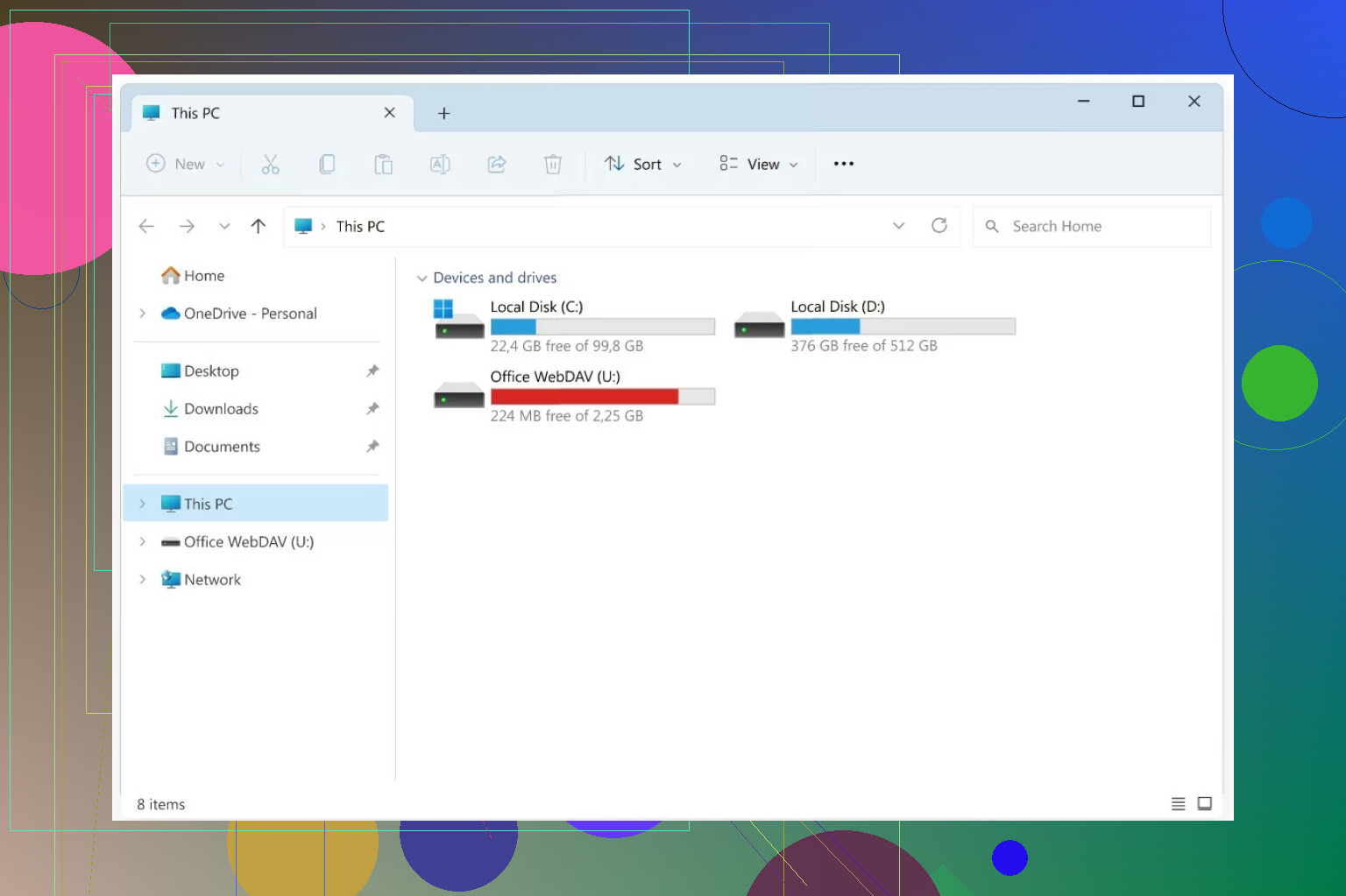The image size is (1346, 896).
Task: Add a new tab
Action: coord(444,114)
